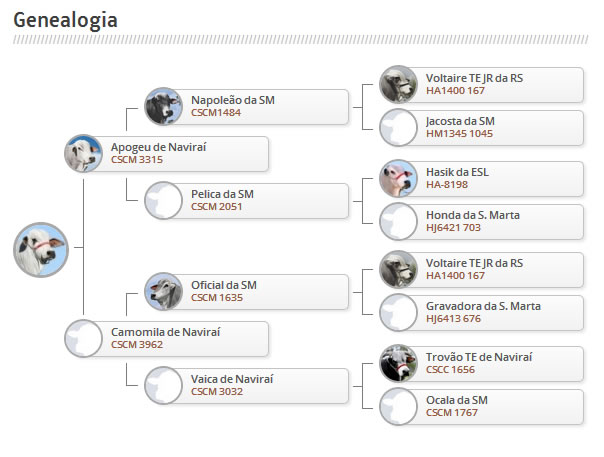The image size is (604, 457).
Task: Click Napoleão da SM bull photo
Action: click(x=163, y=107)
